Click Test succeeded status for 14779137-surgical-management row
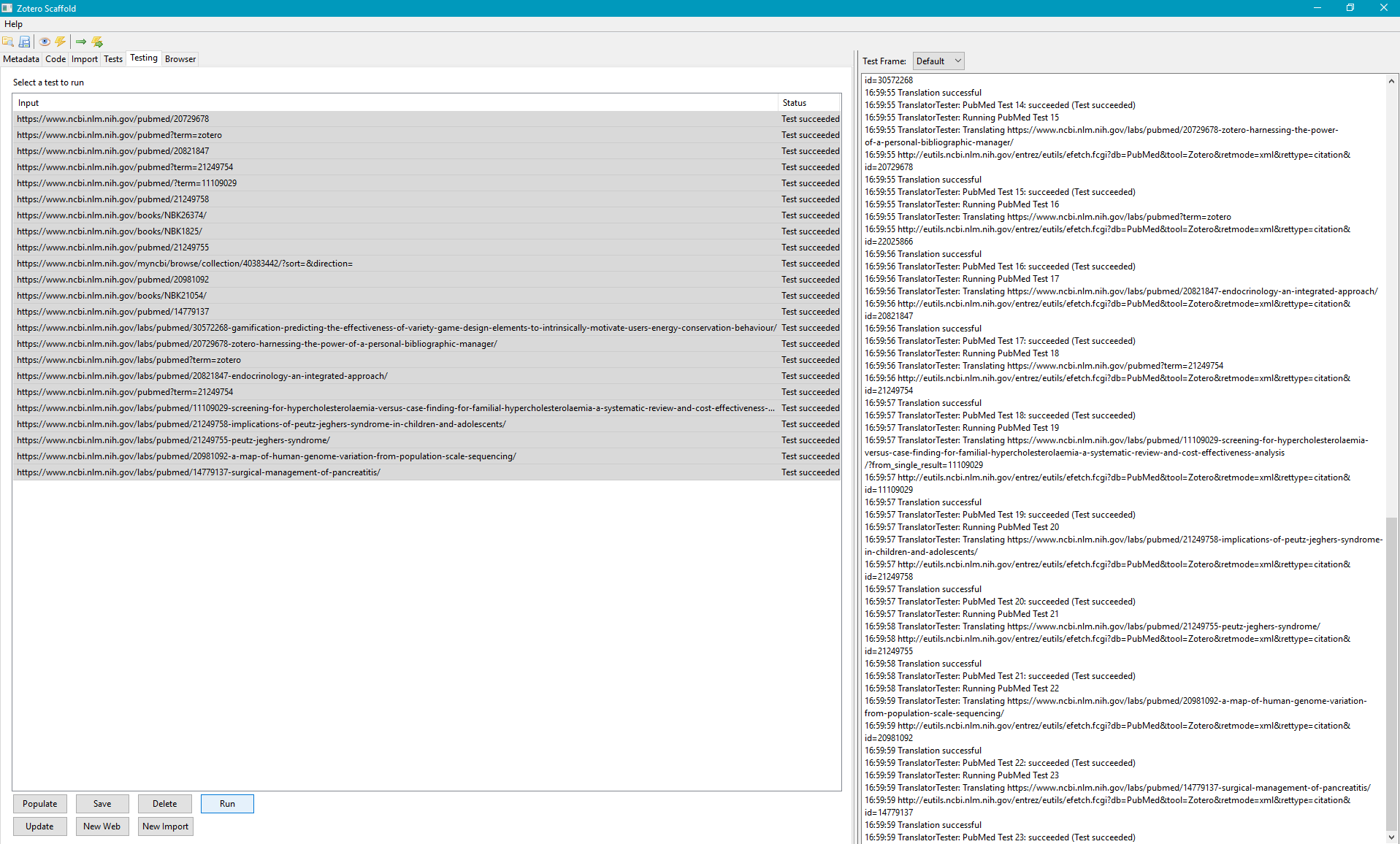Screen dimensions: 1400x844 [x=810, y=472]
